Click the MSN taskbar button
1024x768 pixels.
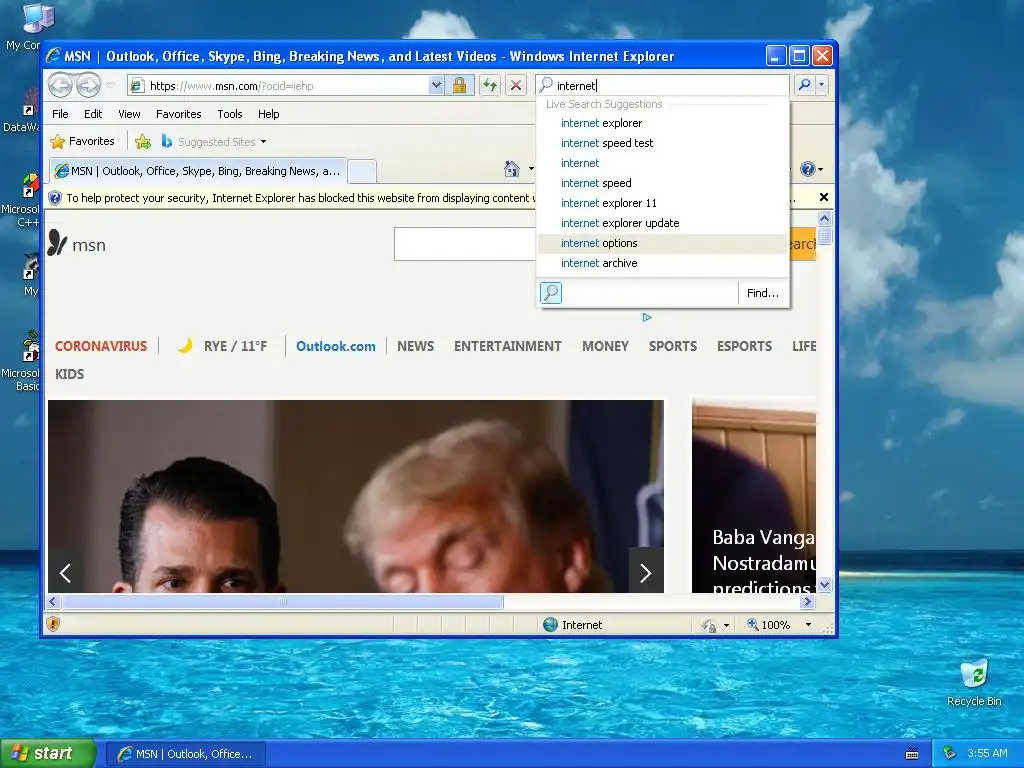coord(185,754)
